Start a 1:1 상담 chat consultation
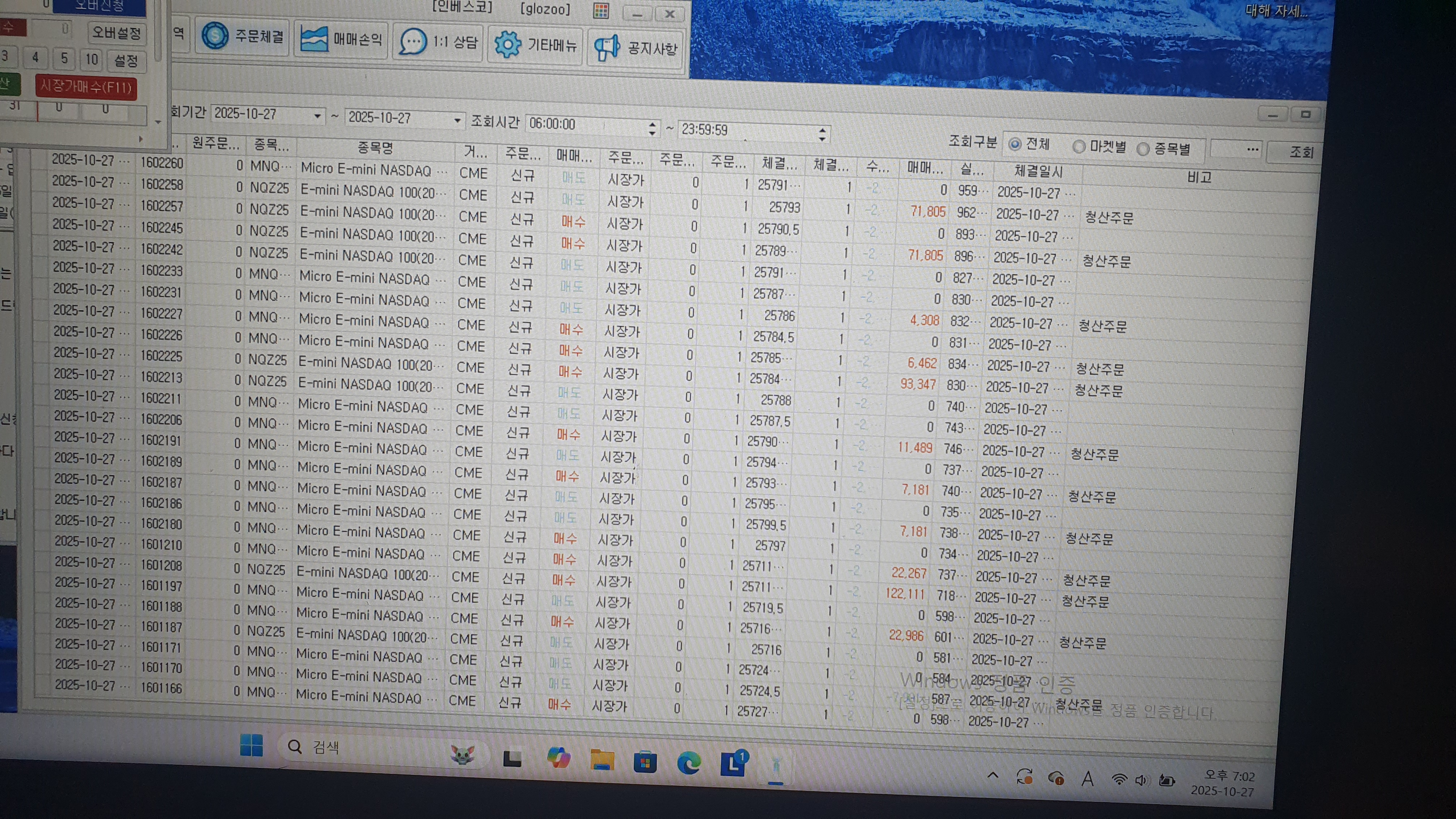Viewport: 1456px width, 819px height. tap(438, 42)
